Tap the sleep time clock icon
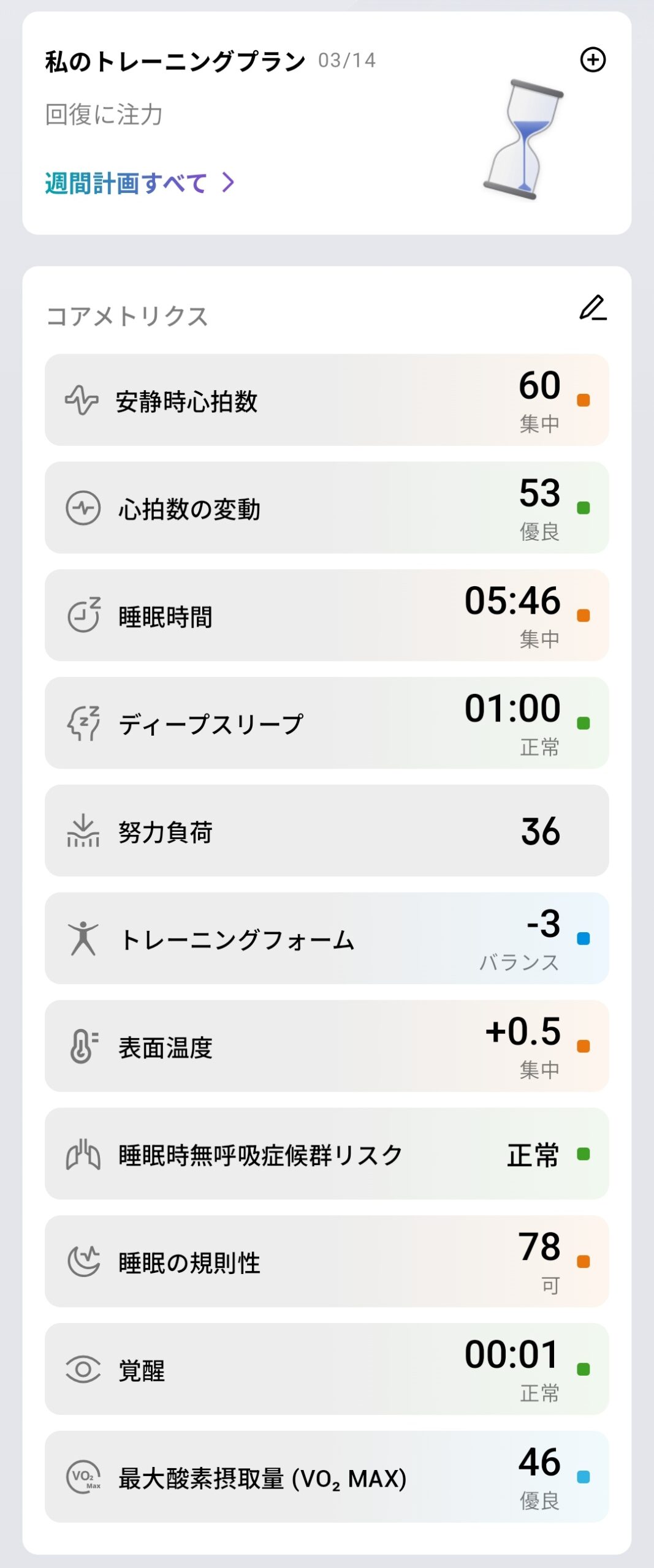654x1568 pixels. coord(83,615)
